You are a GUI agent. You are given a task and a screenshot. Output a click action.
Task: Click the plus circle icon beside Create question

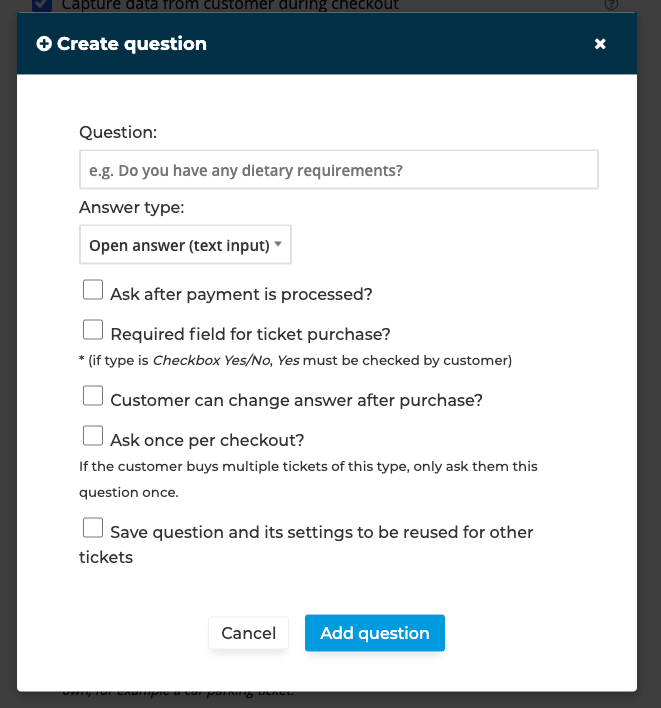44,44
